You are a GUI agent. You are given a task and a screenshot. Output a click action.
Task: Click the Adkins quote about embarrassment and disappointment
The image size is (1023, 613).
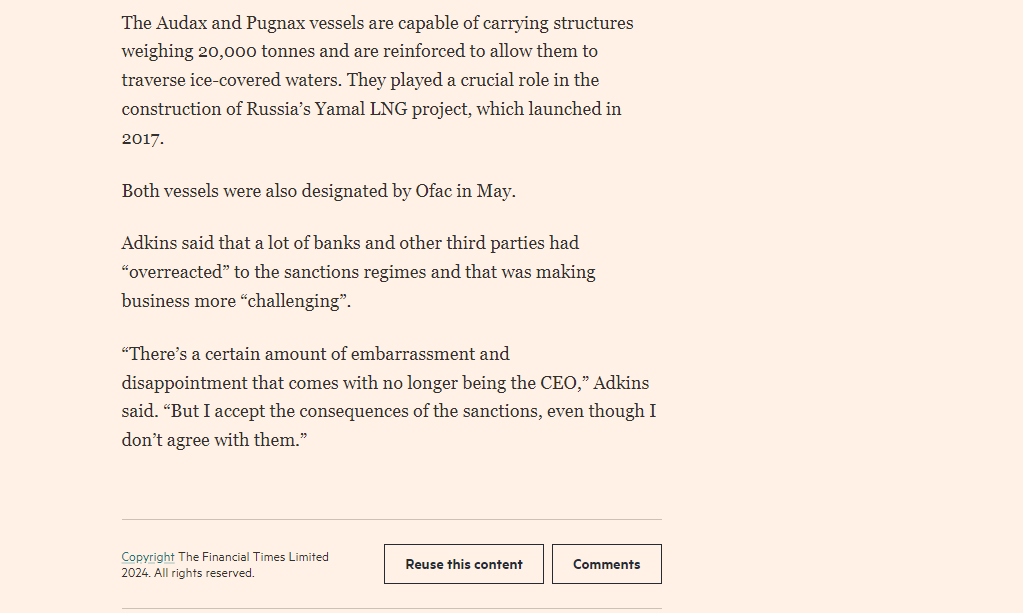[x=389, y=397]
